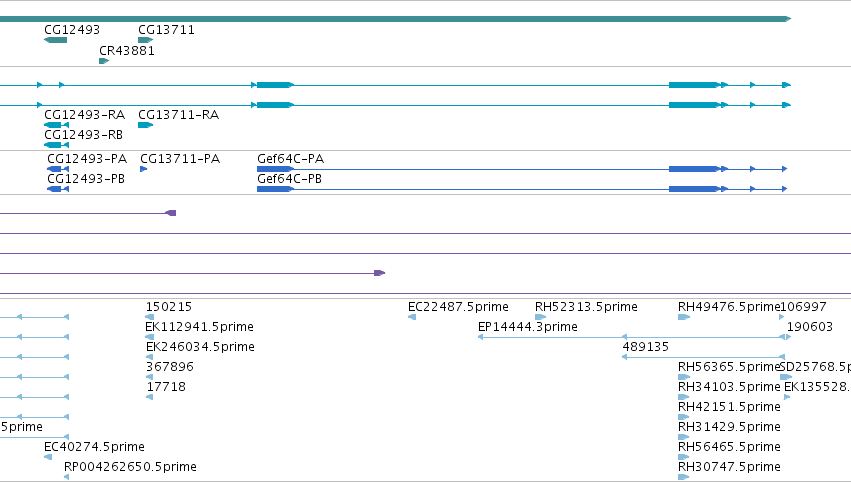Open the CR43881 gene feature label
The width and height of the screenshot is (851, 482).
click(x=127, y=50)
